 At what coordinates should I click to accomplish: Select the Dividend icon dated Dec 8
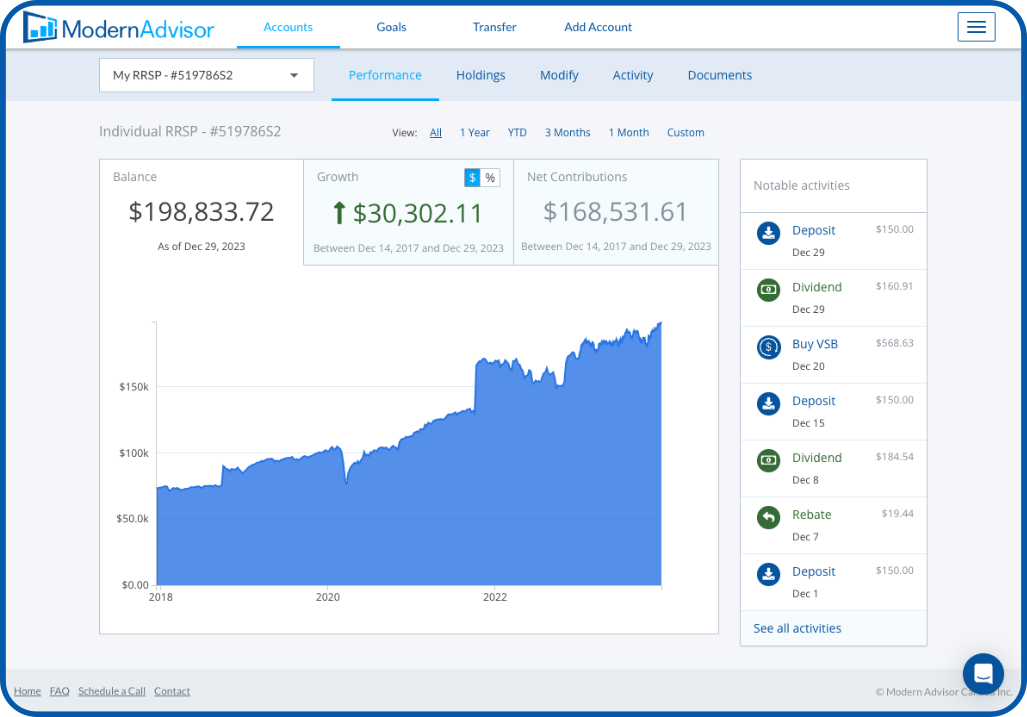coord(768,460)
